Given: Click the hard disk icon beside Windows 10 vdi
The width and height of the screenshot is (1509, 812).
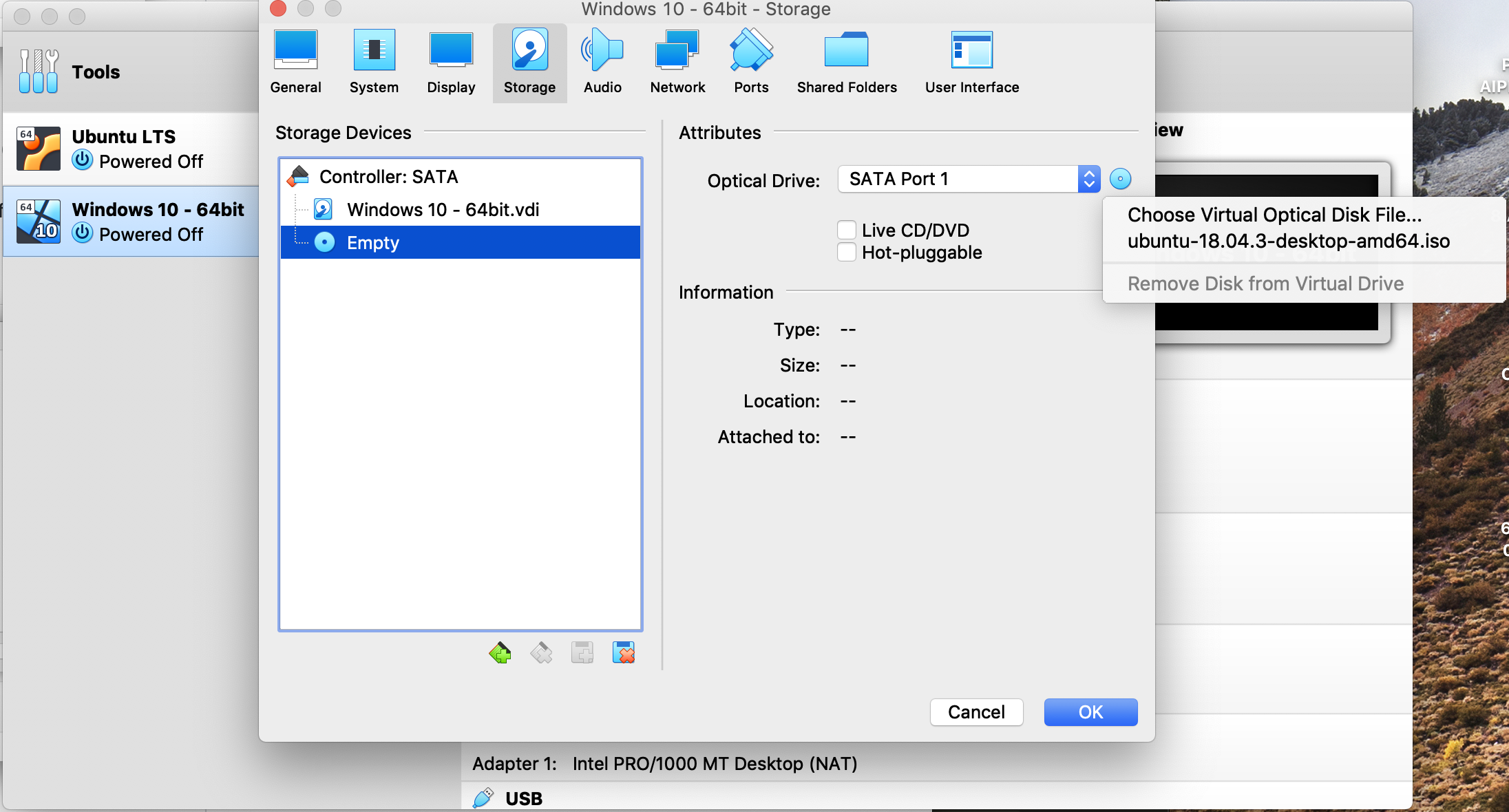Looking at the screenshot, I should 323,209.
